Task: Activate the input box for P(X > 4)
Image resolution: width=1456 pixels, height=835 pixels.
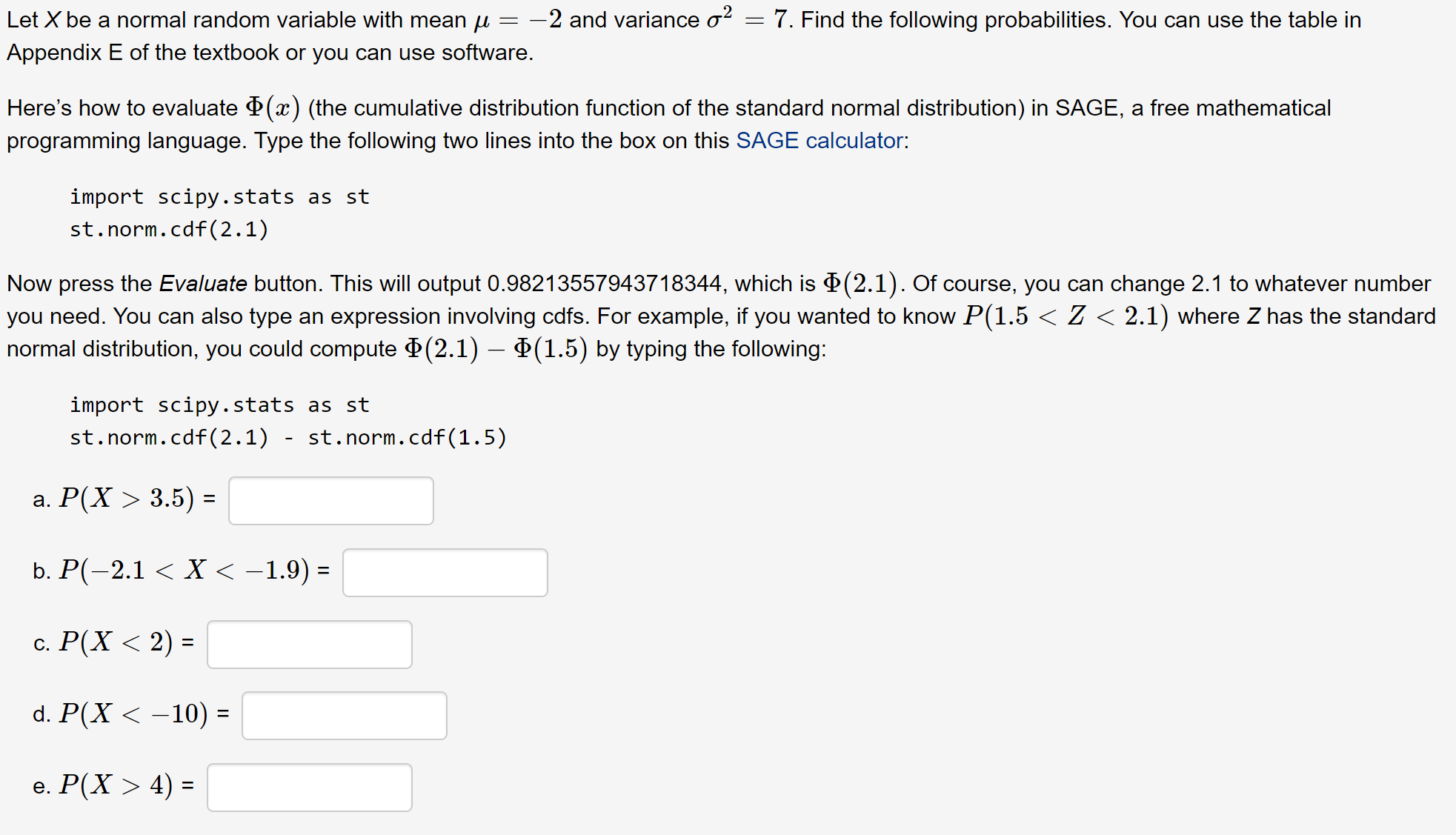Action: point(310,788)
